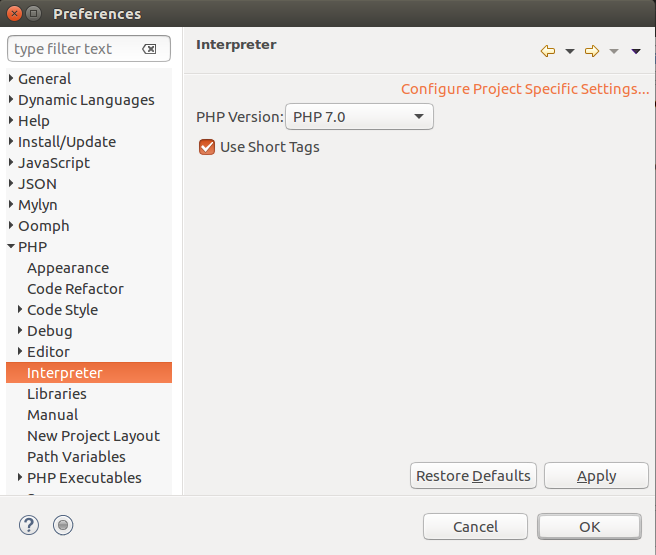Select Appearance under PHP
Screen dimensions: 656x555
click(68, 268)
